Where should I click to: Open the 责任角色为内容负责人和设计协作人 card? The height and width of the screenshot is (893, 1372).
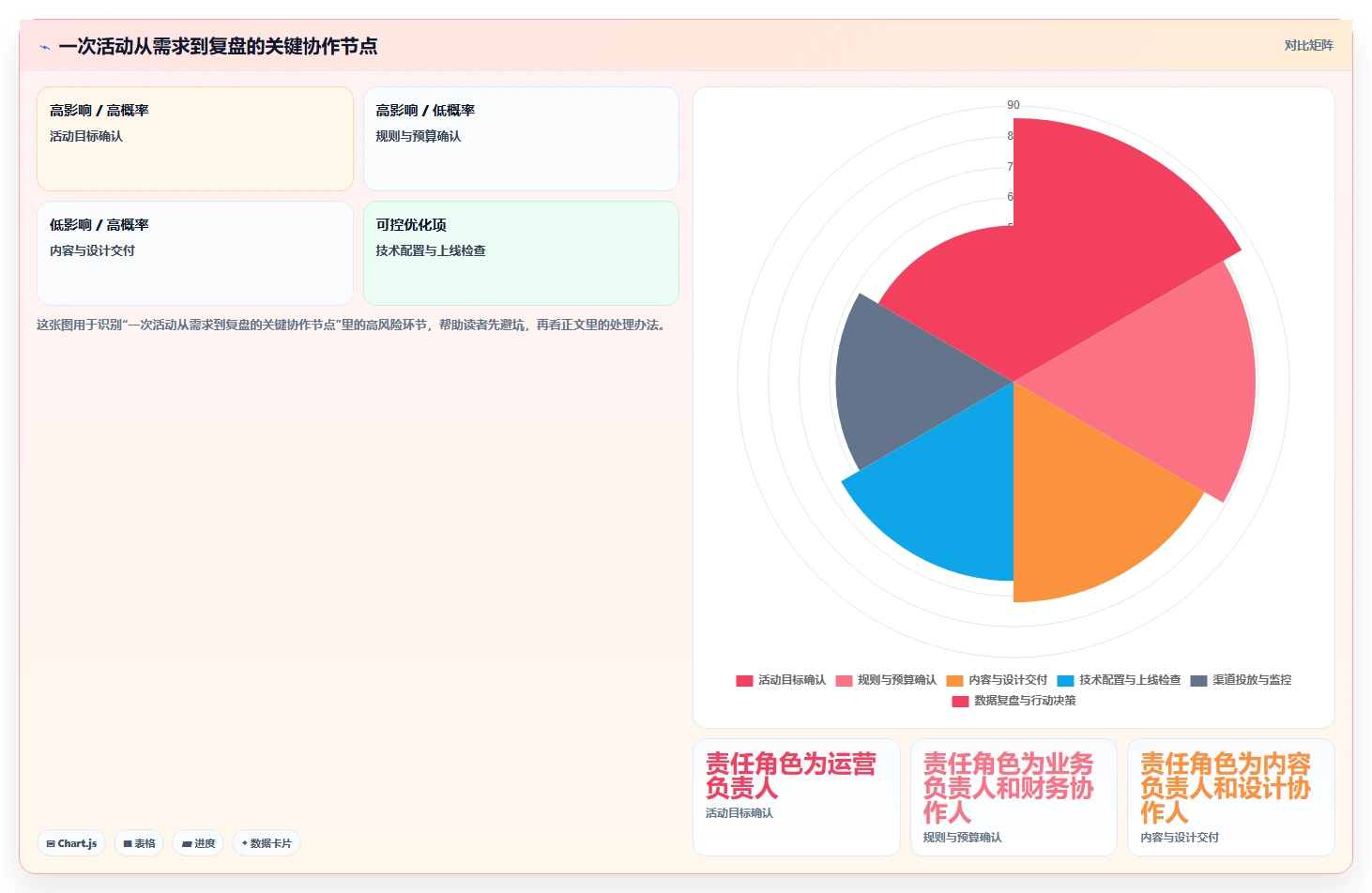pos(1231,797)
